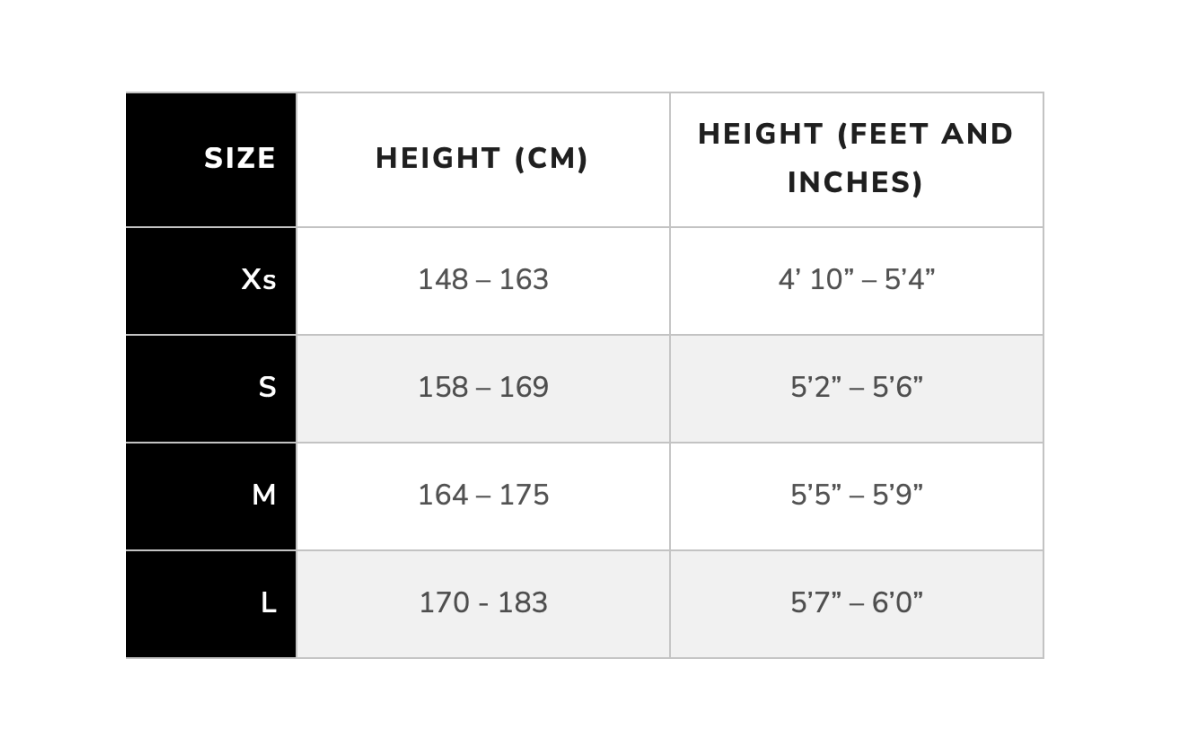The width and height of the screenshot is (1200, 729).
Task: Click the 169 value in S row
Action: [x=524, y=387]
